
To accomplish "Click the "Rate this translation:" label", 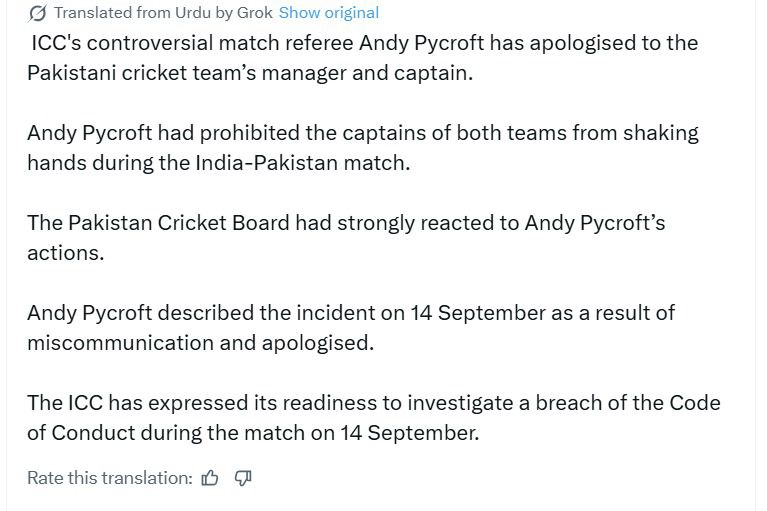I will [x=110, y=478].
